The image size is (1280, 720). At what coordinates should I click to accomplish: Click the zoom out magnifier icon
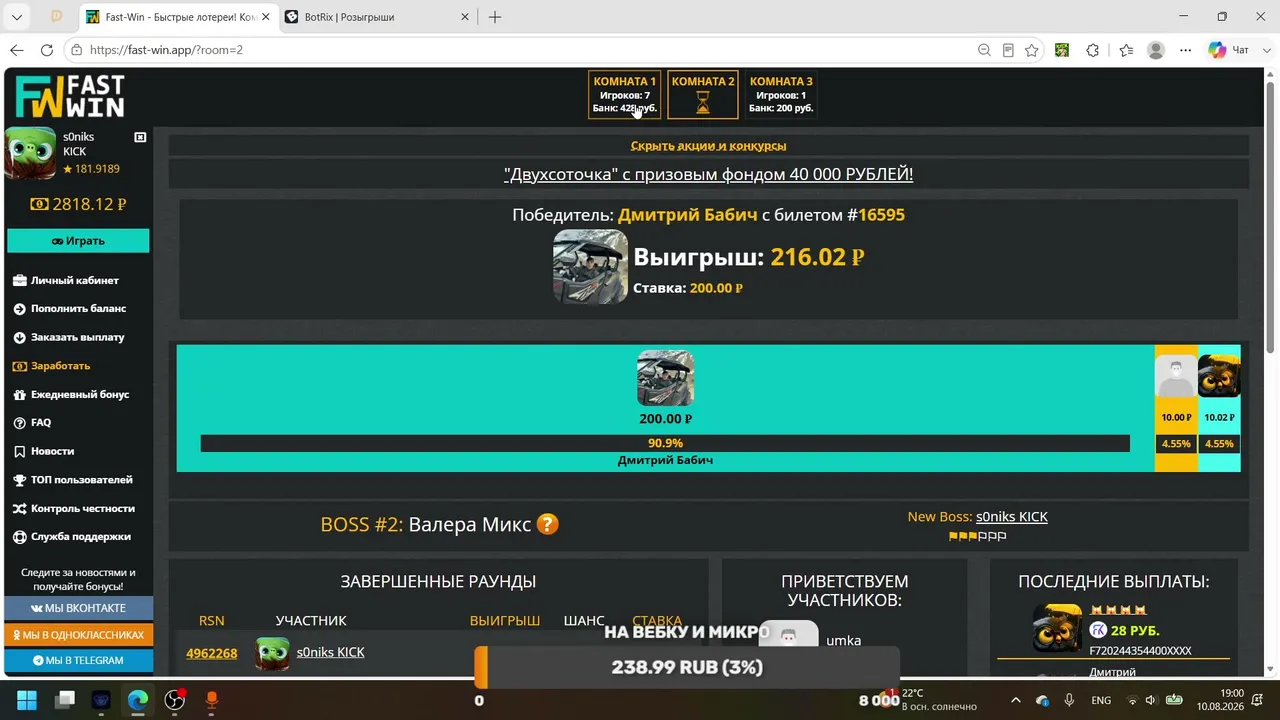(984, 50)
